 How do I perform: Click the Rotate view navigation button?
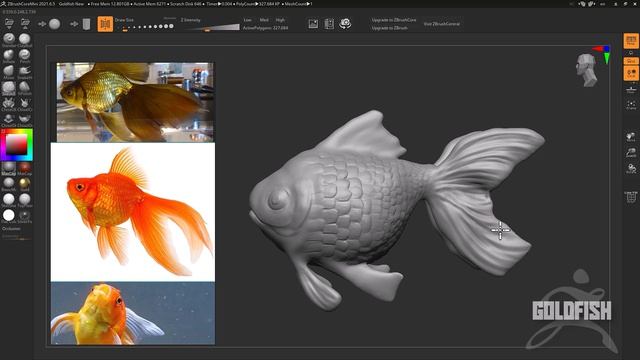631,169
